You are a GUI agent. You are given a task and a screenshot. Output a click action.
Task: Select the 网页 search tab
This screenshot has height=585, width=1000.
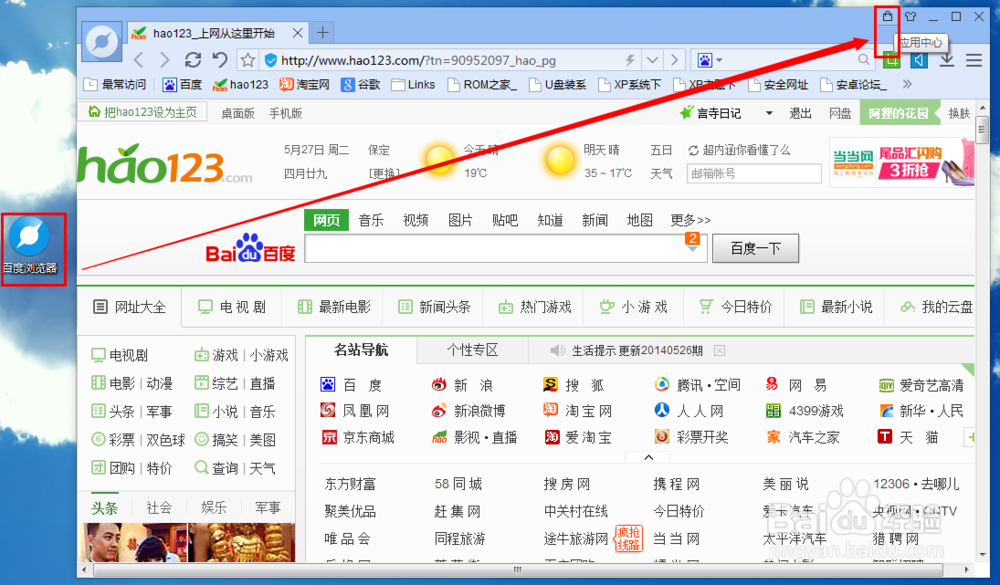(x=327, y=220)
